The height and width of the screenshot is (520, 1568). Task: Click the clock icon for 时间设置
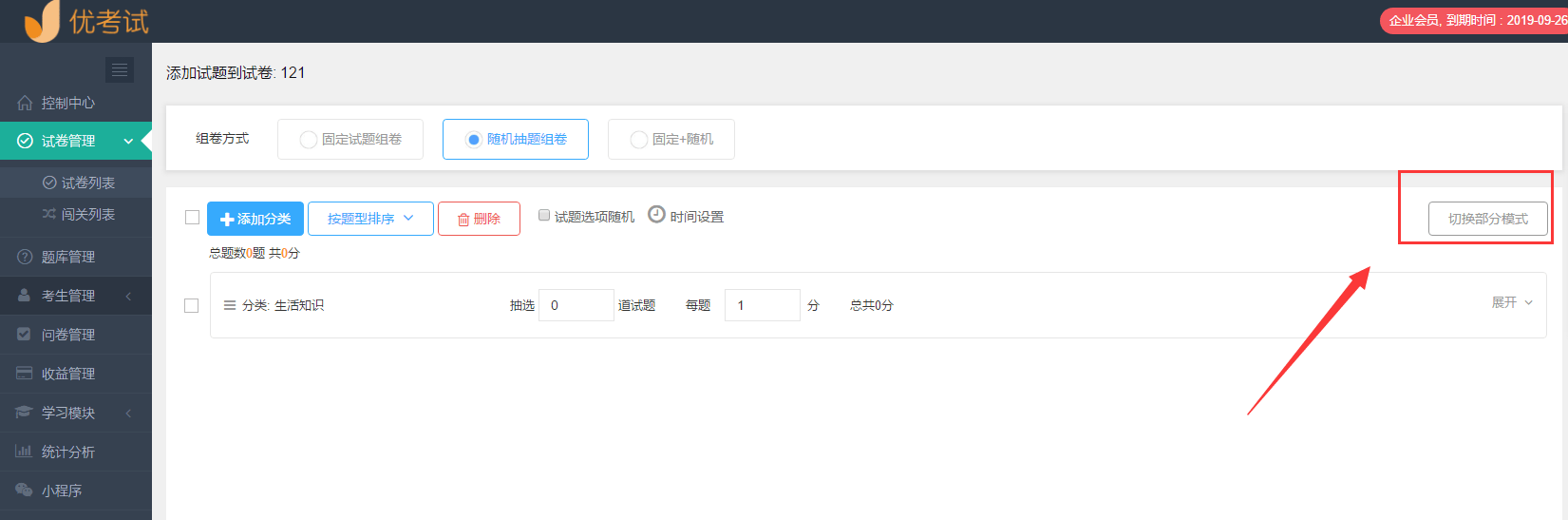click(656, 214)
